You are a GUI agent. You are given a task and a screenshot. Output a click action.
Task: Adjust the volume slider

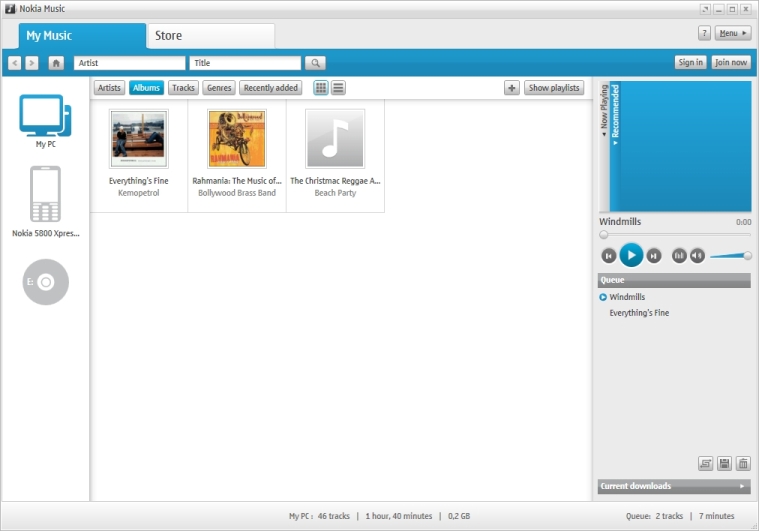[x=730, y=256]
